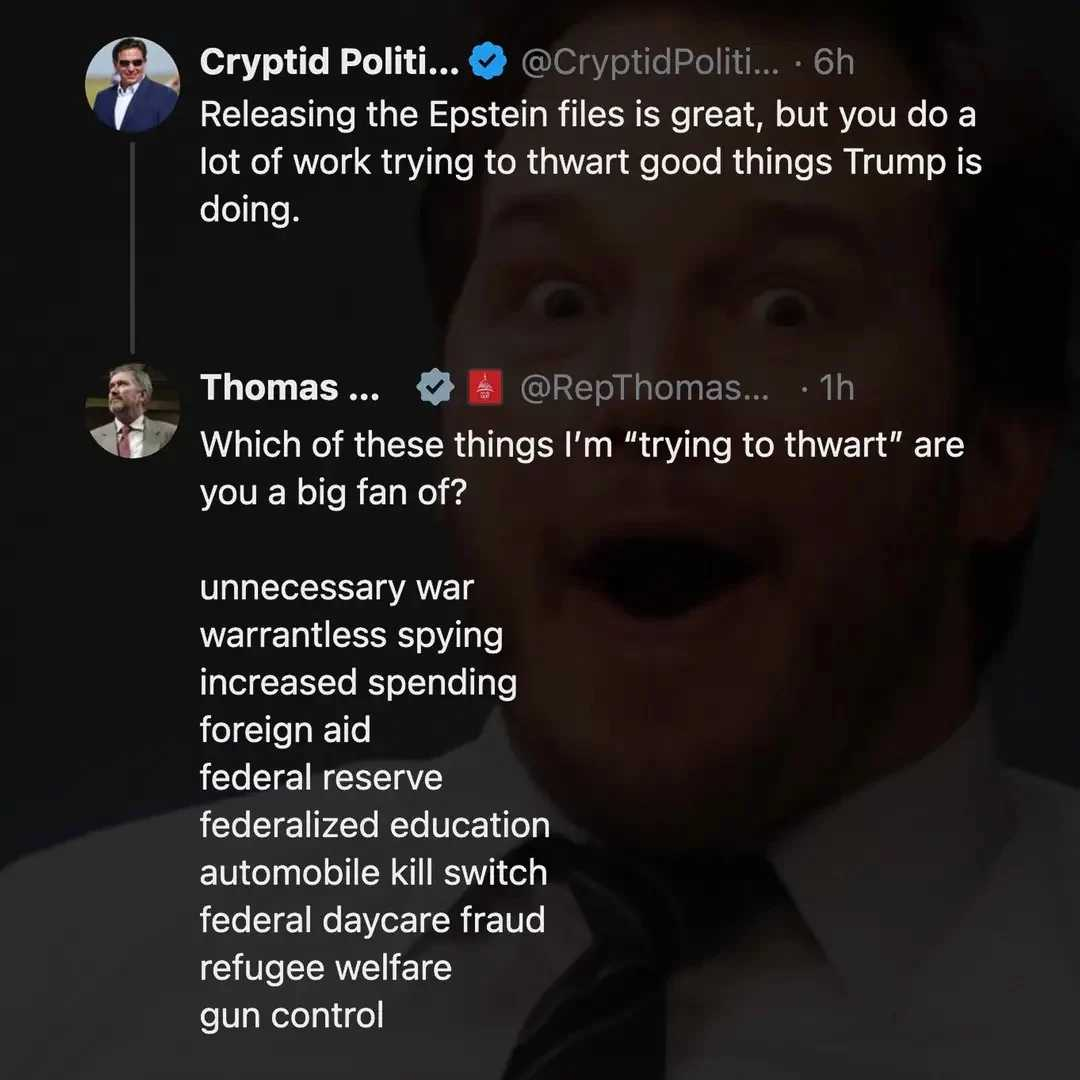Viewport: 1080px width, 1080px height.
Task: Click the Cryptid Politi display name
Action: click(329, 63)
